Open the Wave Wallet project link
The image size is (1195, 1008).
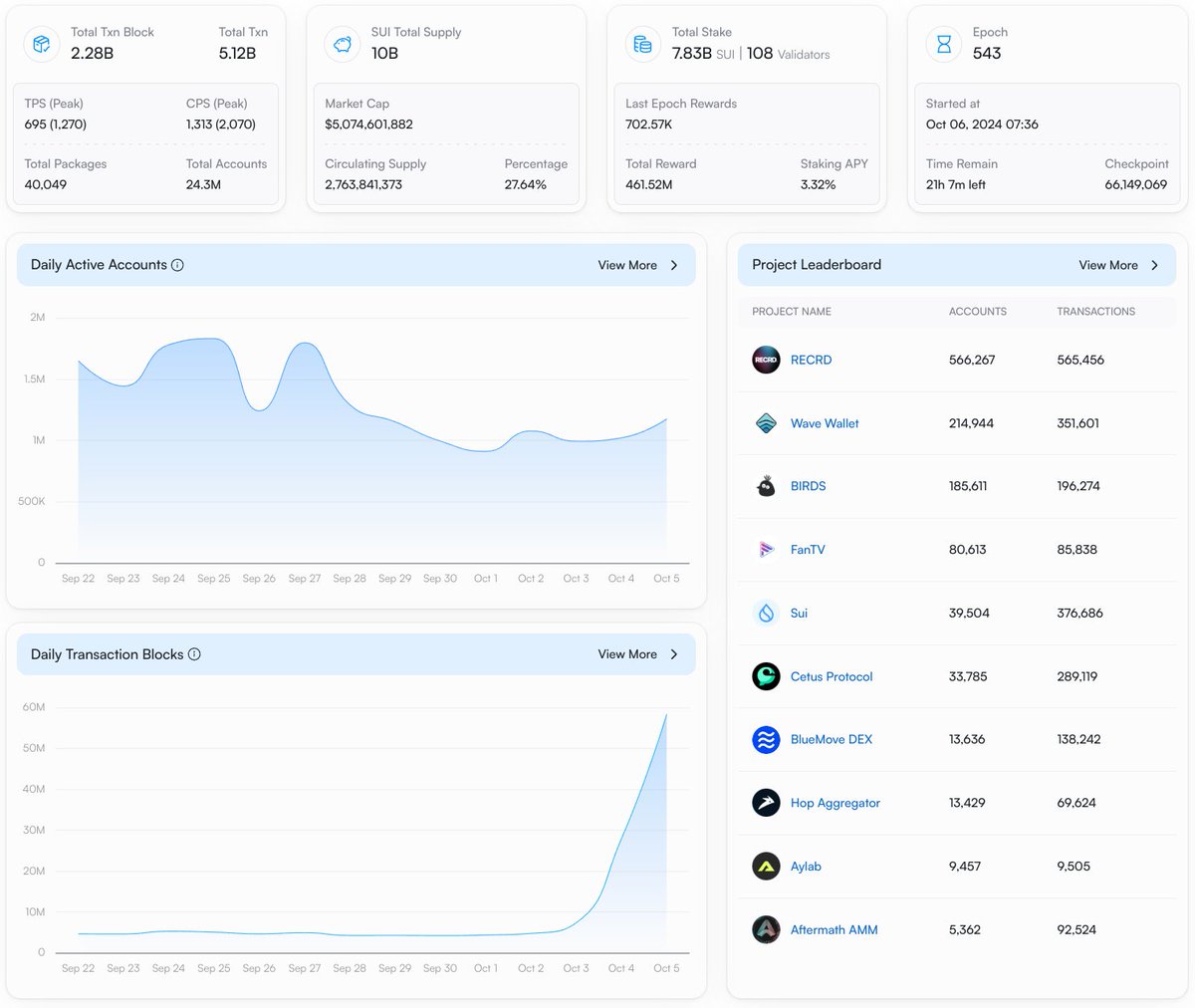pyautogui.click(x=825, y=423)
